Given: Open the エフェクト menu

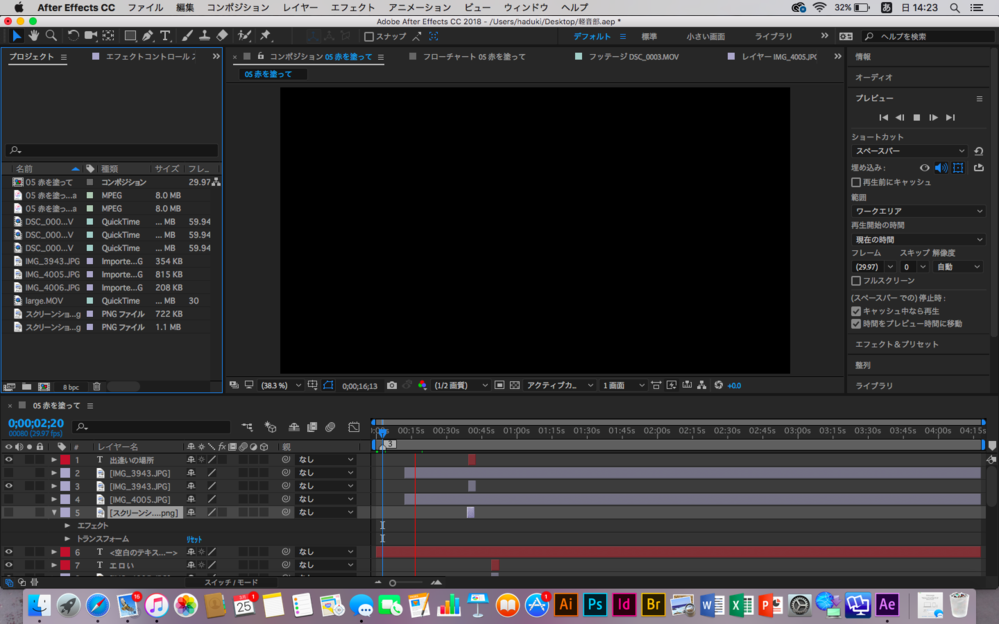Looking at the screenshot, I should [352, 8].
